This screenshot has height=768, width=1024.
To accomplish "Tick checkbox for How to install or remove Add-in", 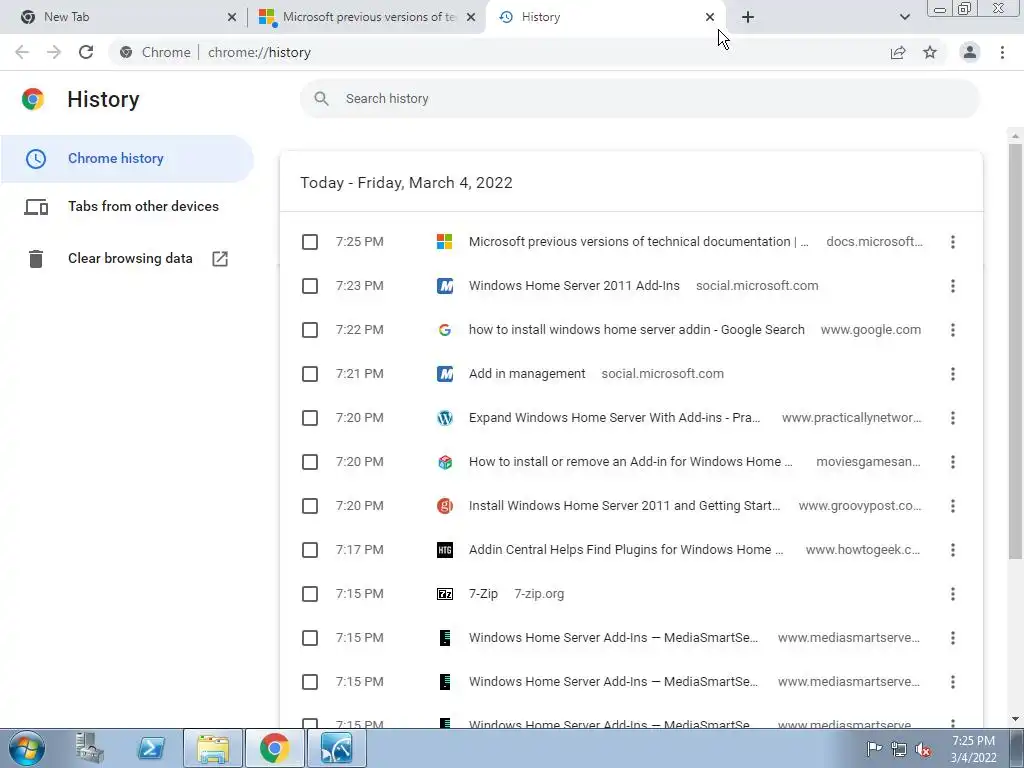I will pyautogui.click(x=310, y=462).
